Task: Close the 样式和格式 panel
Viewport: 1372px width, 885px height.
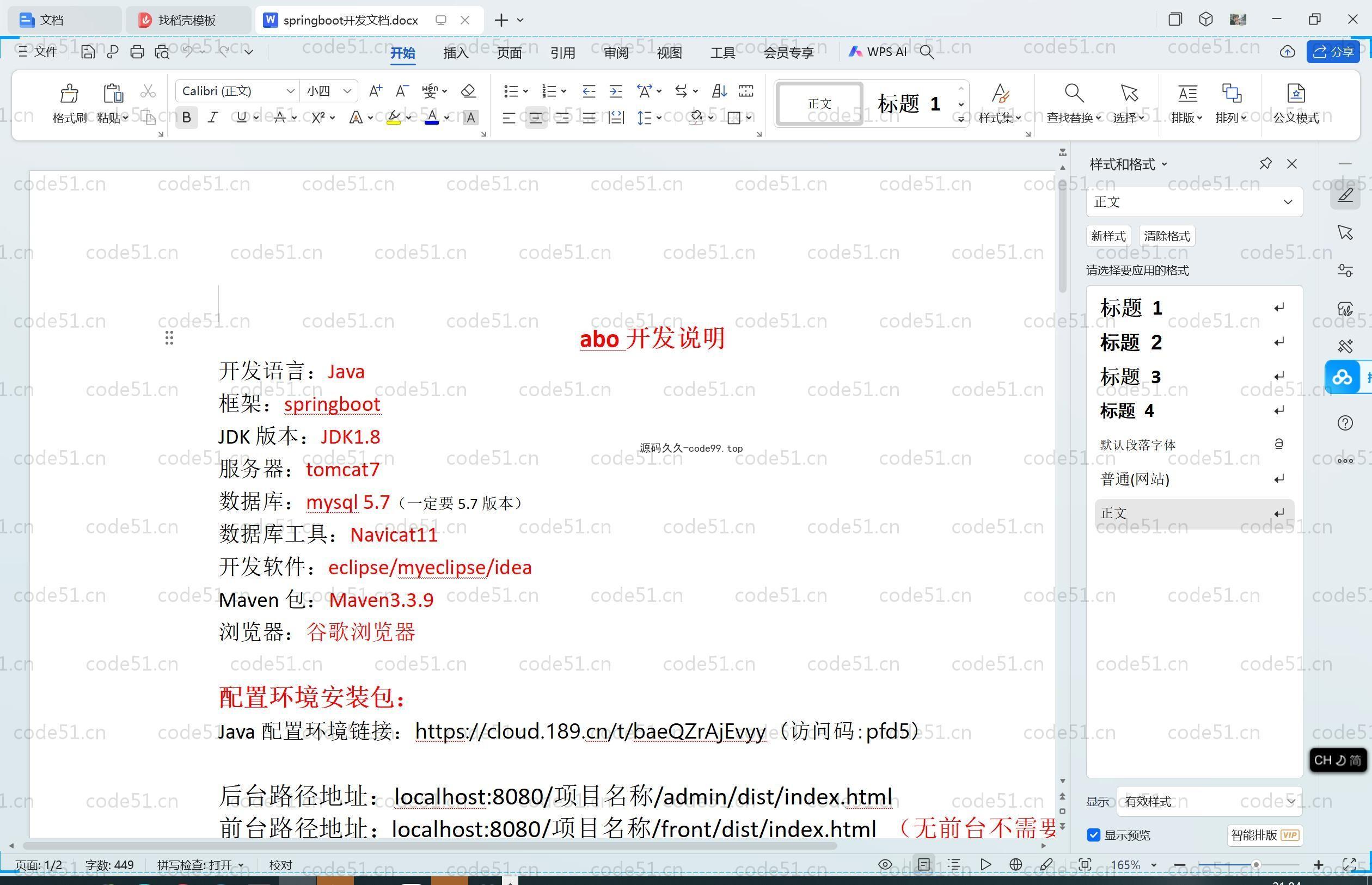Action: click(1292, 164)
